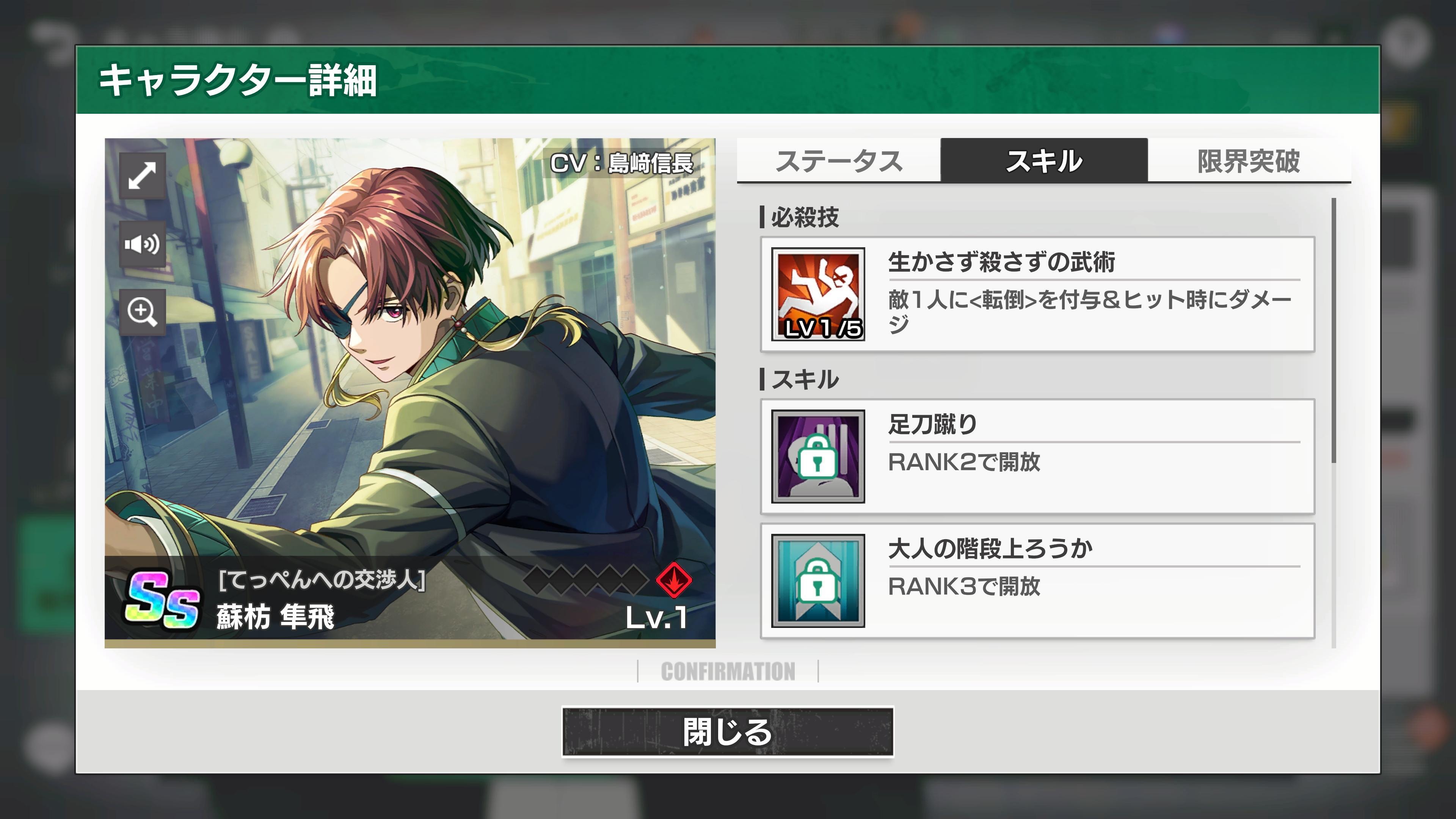Click the CV：島﨑信長 voice actor label

621,163
